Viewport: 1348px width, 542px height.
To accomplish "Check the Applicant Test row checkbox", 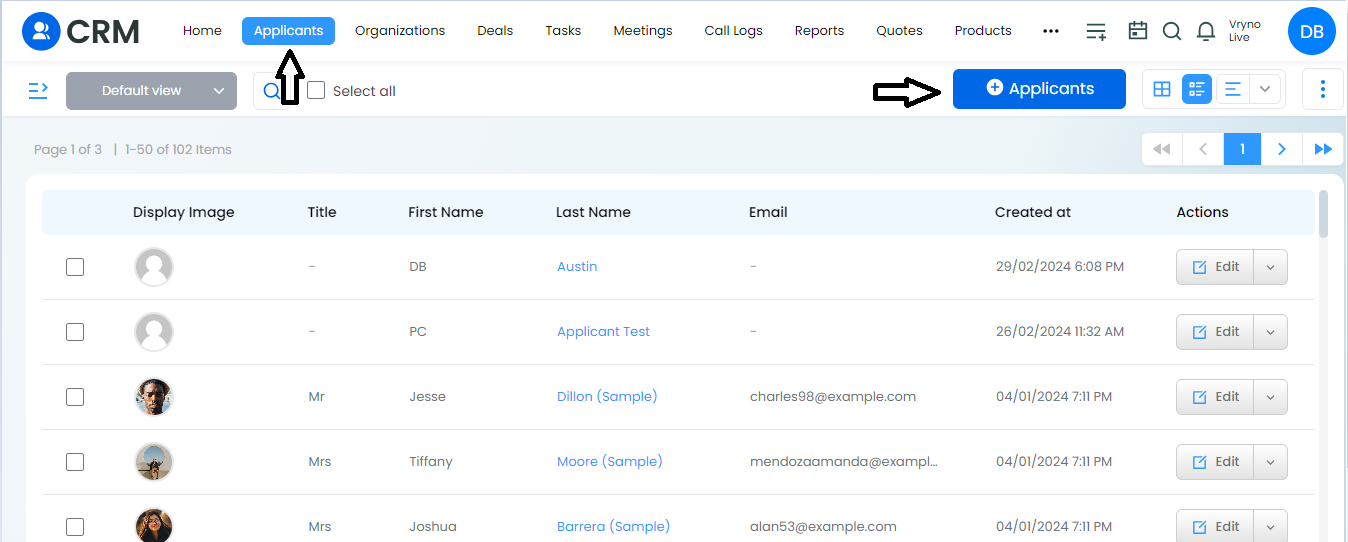I will (x=75, y=332).
